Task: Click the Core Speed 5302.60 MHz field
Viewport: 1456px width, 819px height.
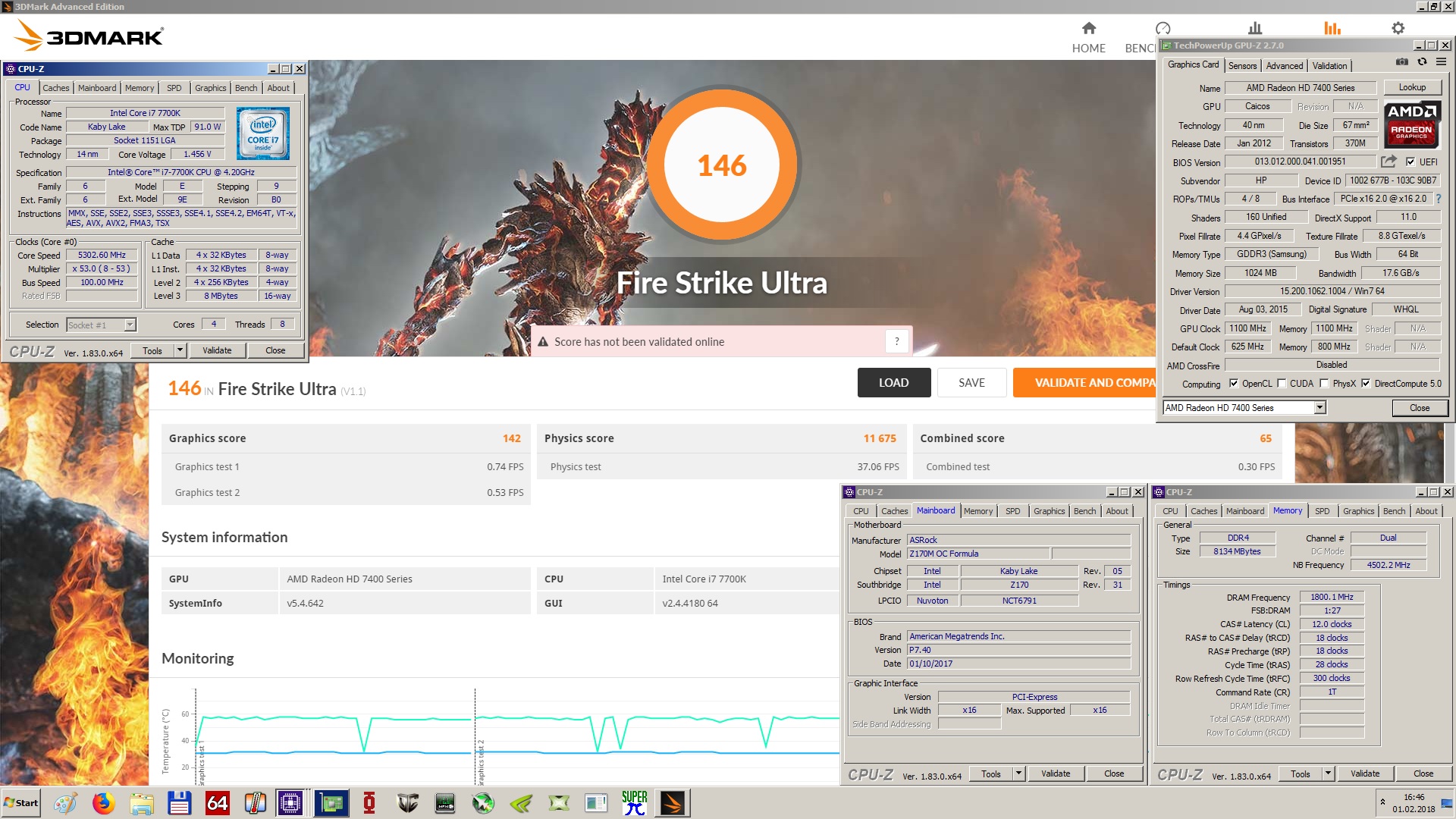Action: click(x=102, y=256)
